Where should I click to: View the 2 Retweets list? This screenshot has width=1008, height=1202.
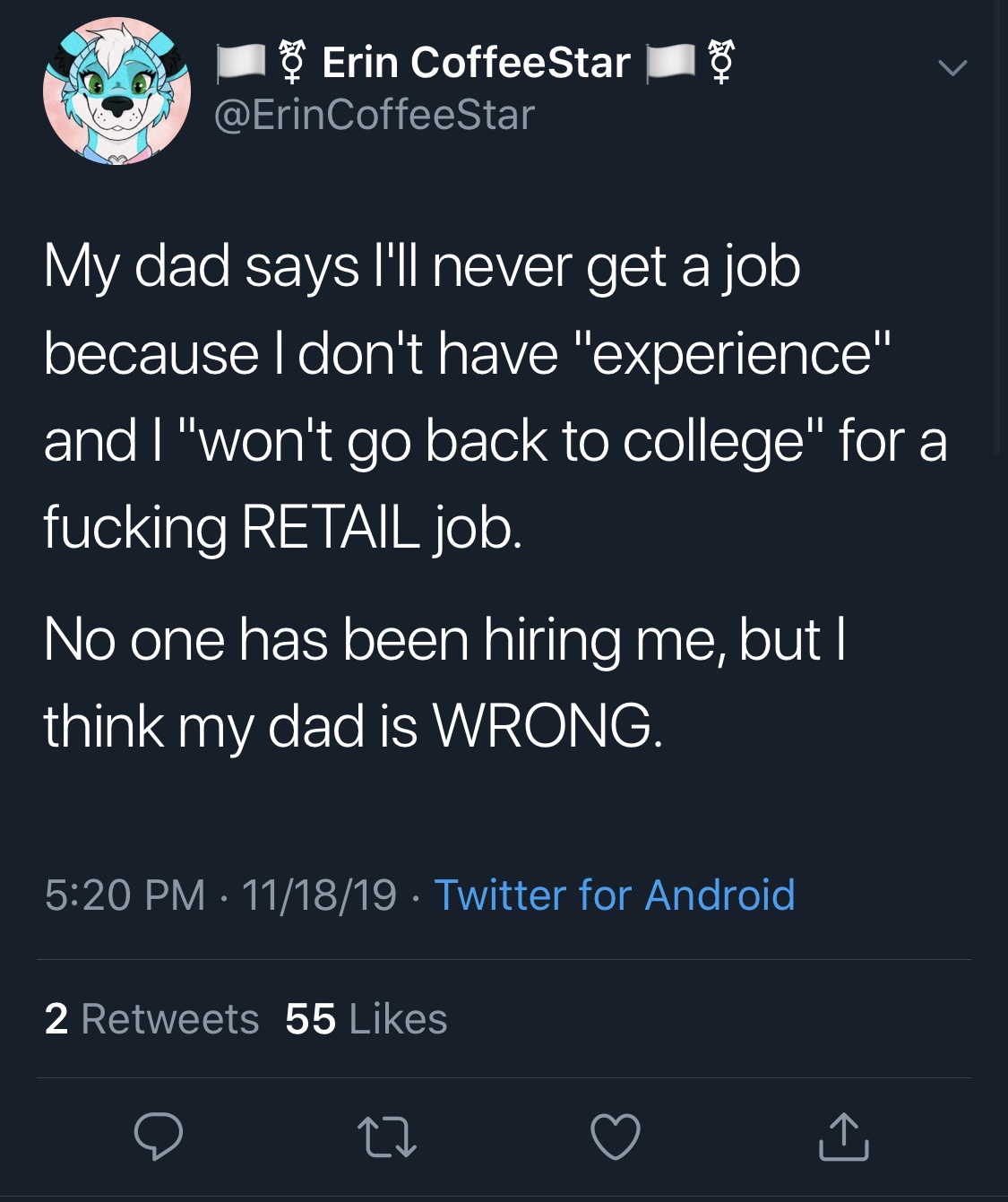pos(151,1019)
